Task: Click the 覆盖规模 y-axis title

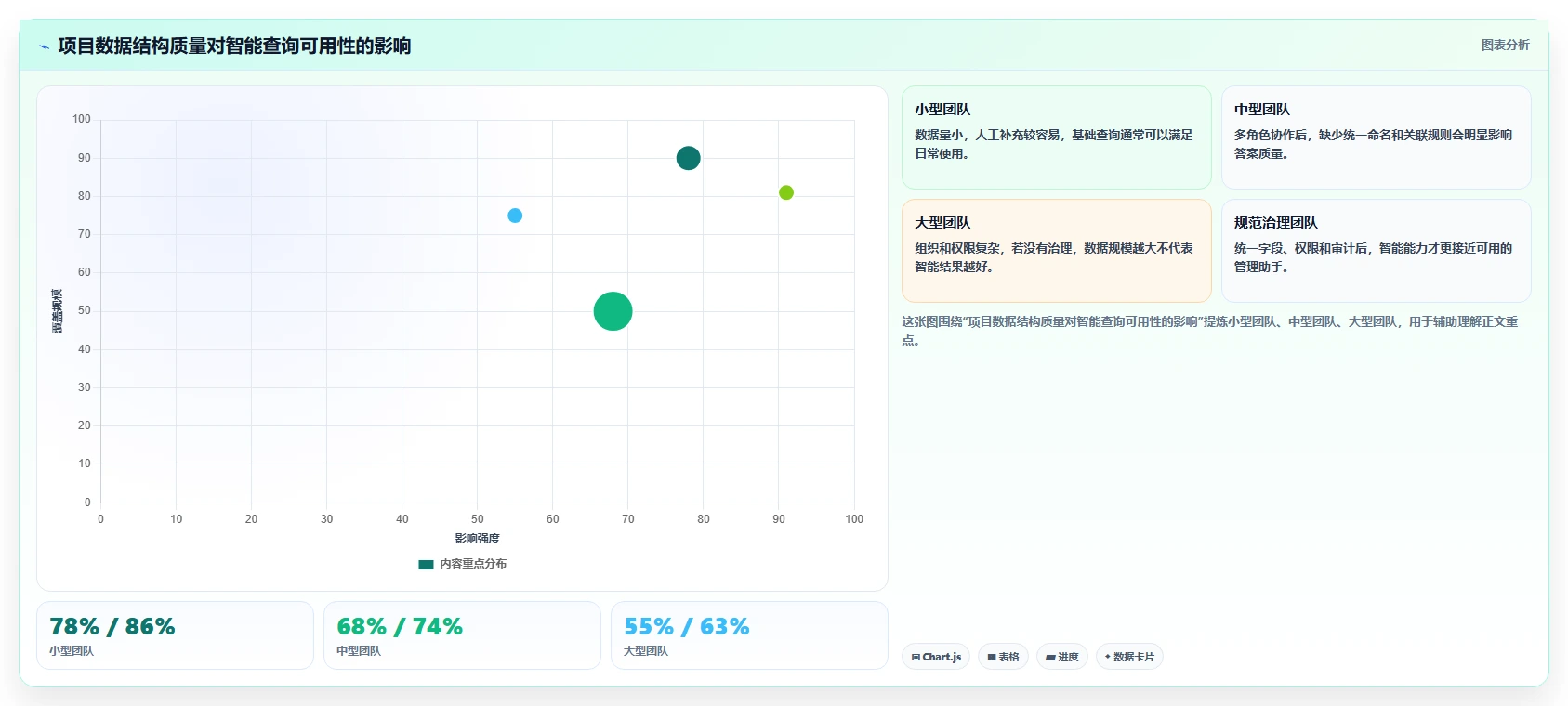Action: tap(57, 311)
